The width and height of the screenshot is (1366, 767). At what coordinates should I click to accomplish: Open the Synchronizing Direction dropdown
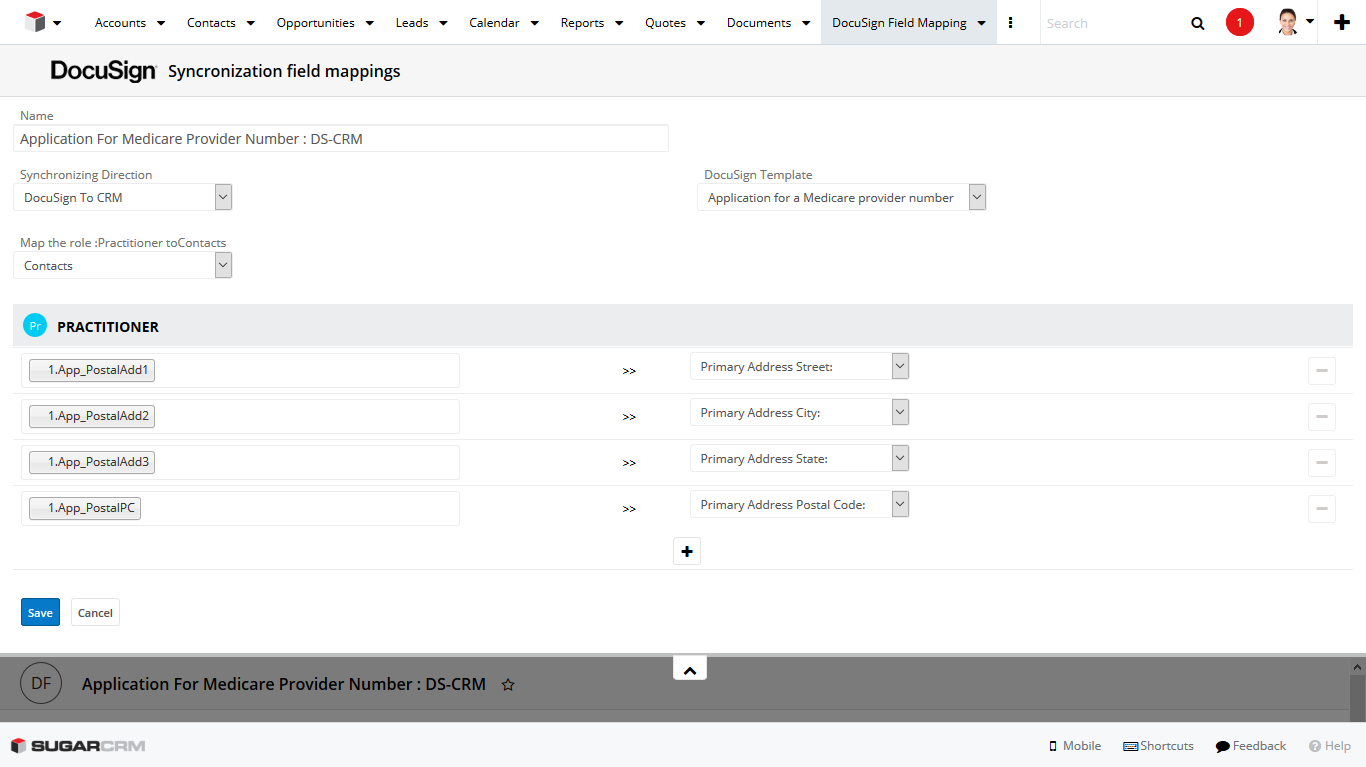(123, 197)
